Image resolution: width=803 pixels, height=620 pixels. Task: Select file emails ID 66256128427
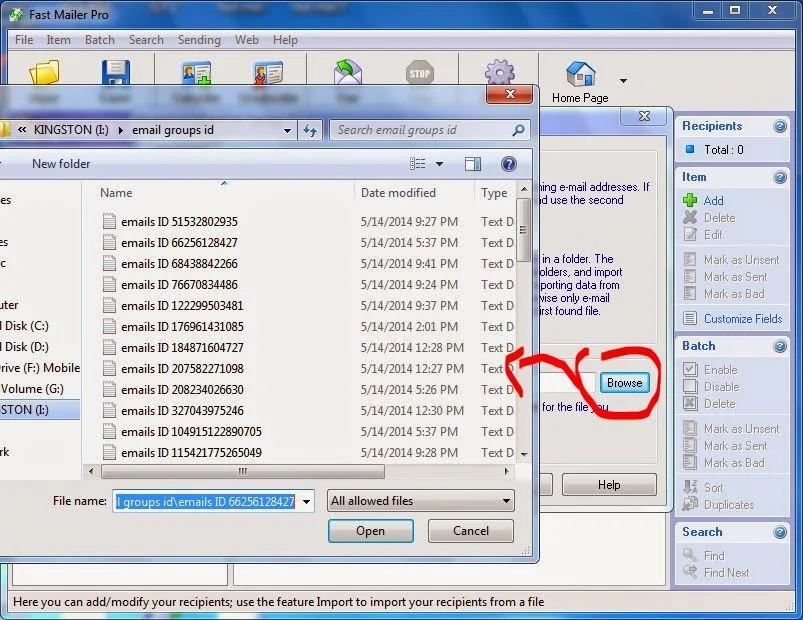(x=179, y=243)
